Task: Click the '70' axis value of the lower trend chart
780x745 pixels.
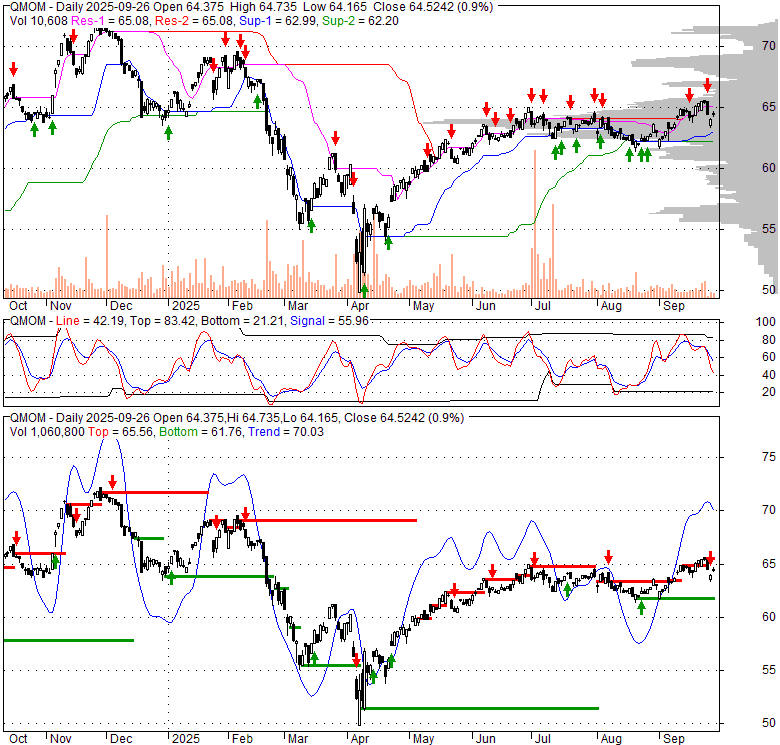Action: point(769,510)
